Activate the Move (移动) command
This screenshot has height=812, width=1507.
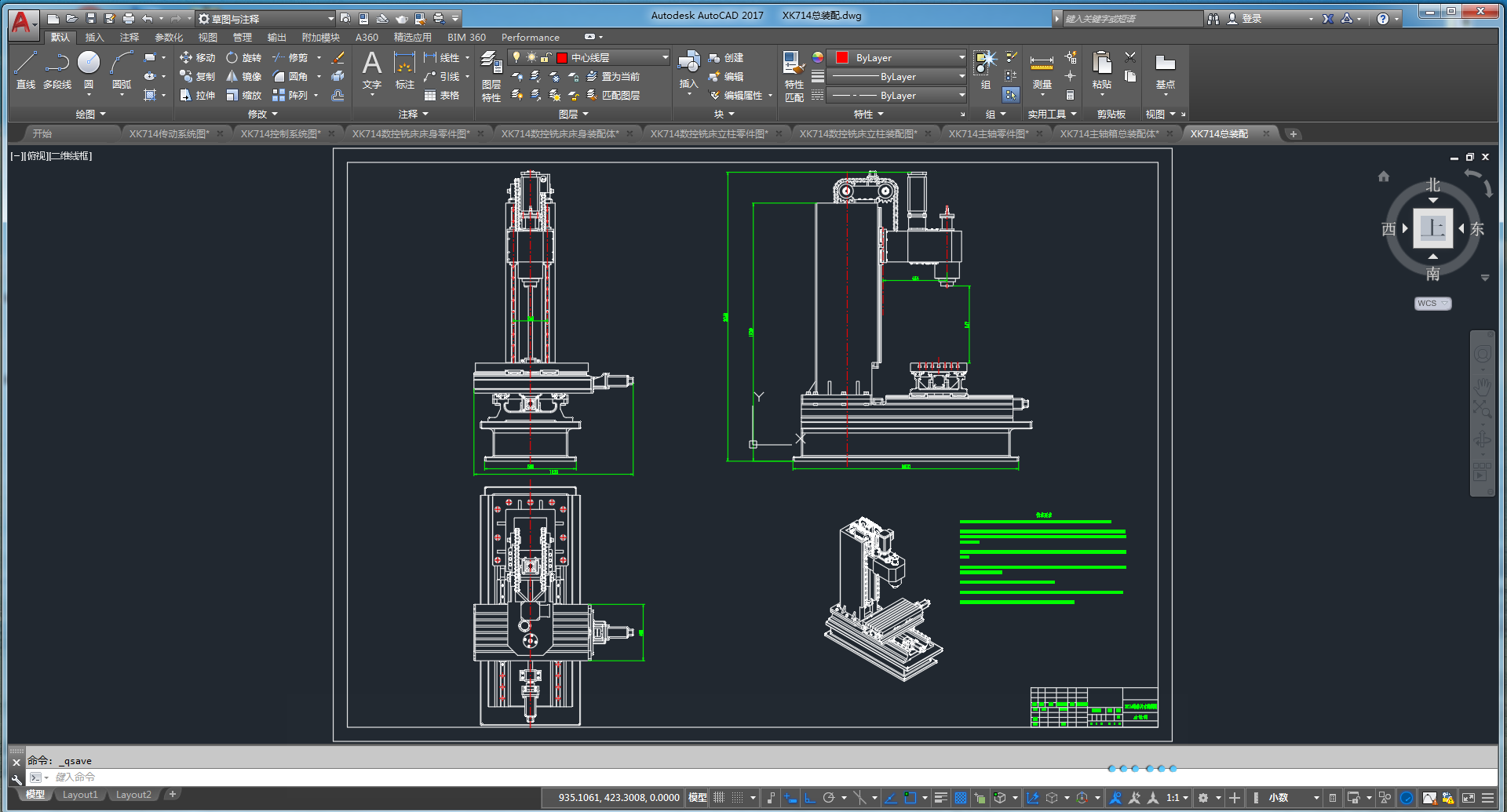(x=197, y=57)
